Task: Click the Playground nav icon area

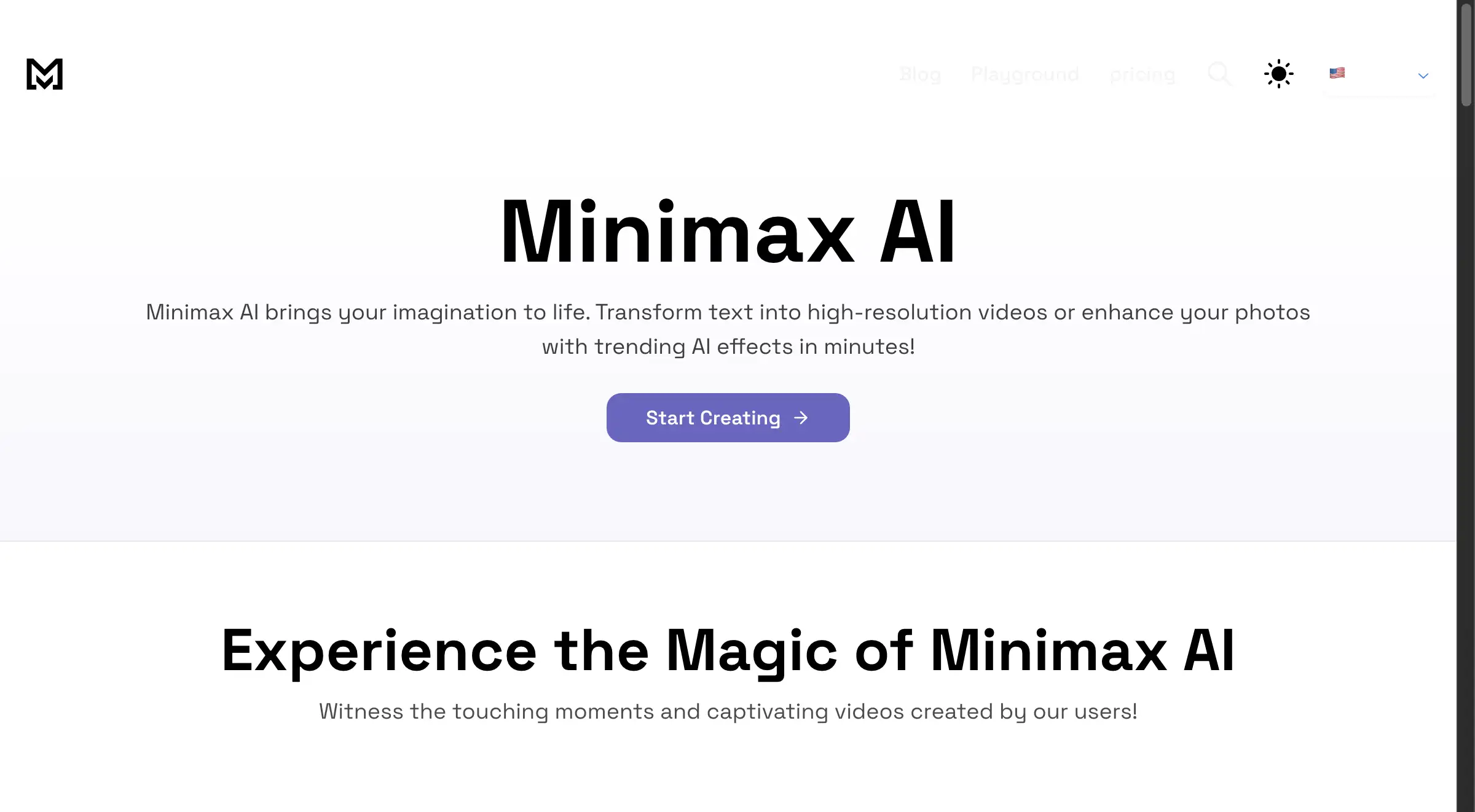Action: [1025, 74]
